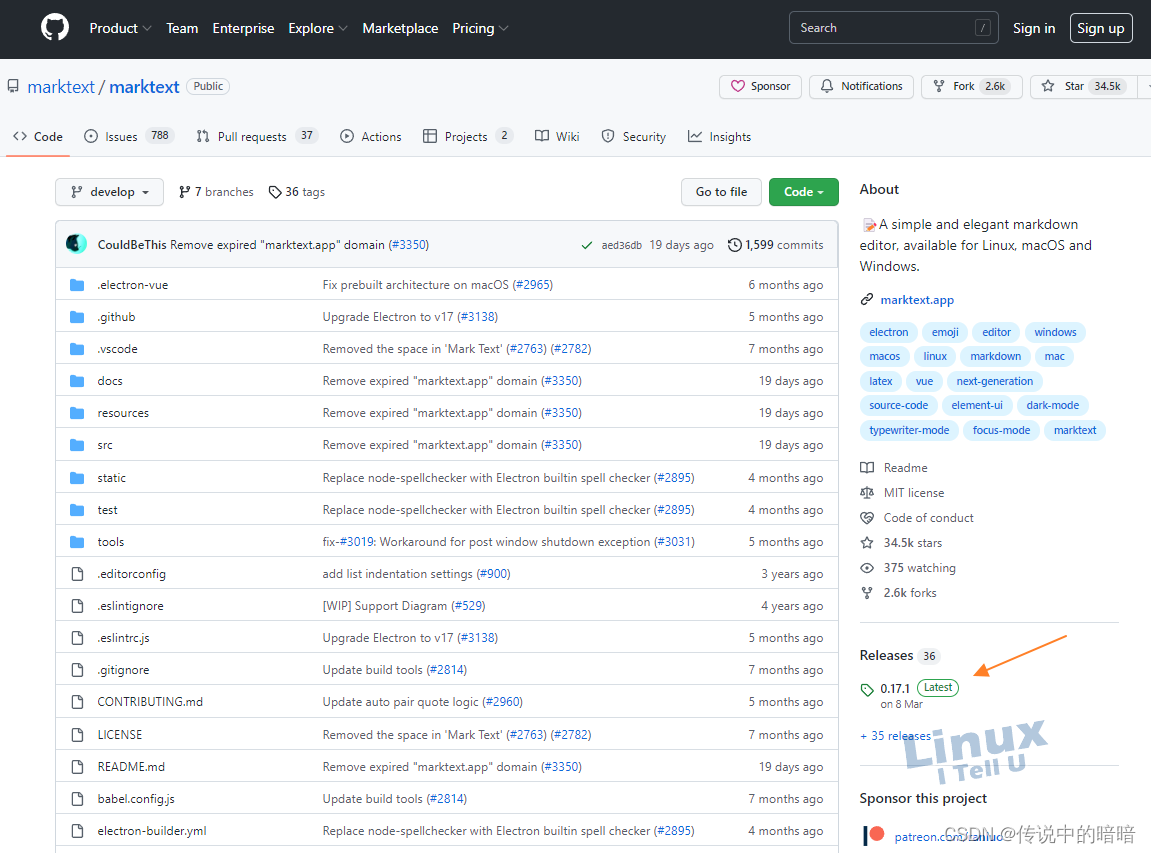Screen dimensions: 1151x853
Task: Expand the Explore menu
Action: coord(318,28)
